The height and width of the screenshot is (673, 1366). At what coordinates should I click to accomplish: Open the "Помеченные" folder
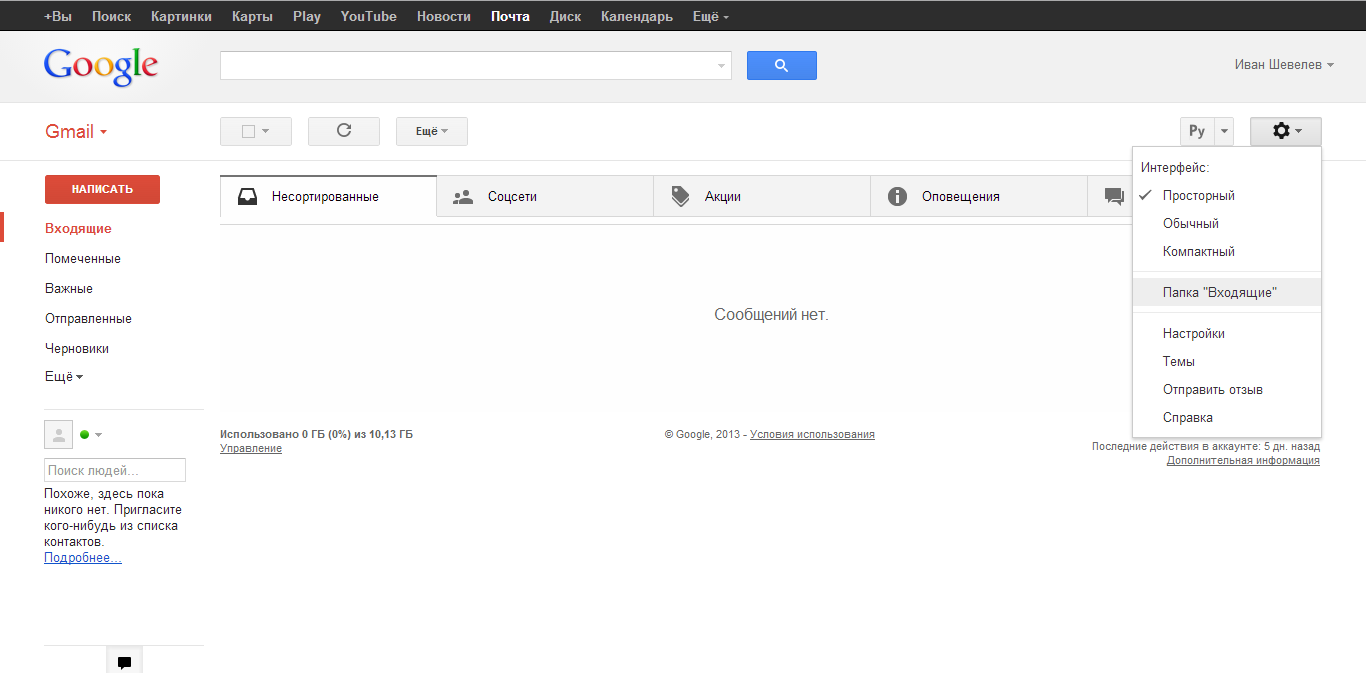click(x=83, y=259)
